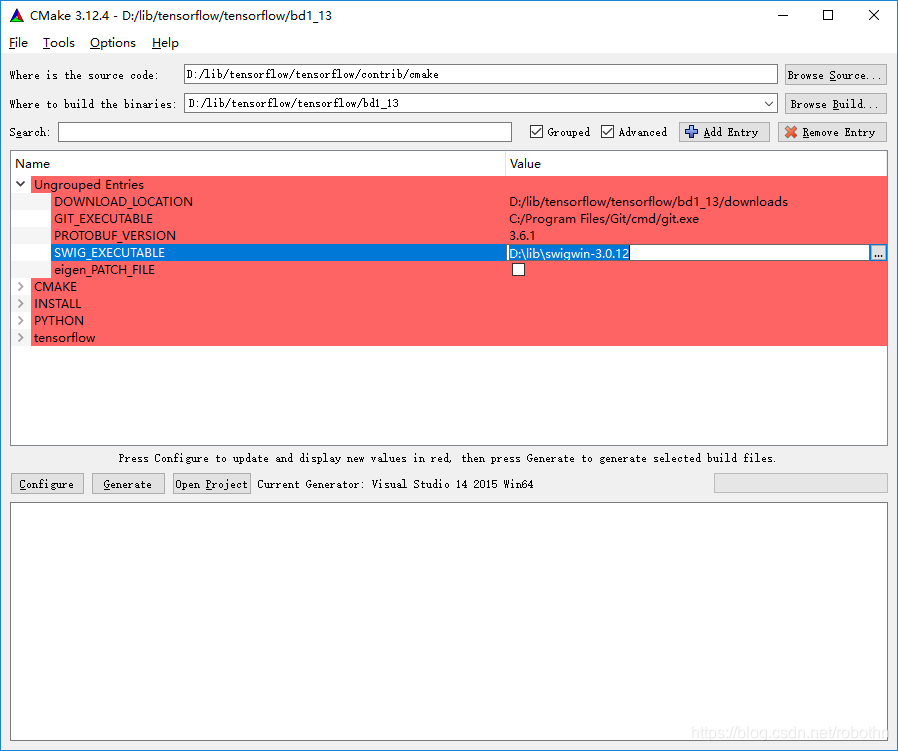This screenshot has height=751, width=898.
Task: Open the Help menu
Action: [165, 43]
